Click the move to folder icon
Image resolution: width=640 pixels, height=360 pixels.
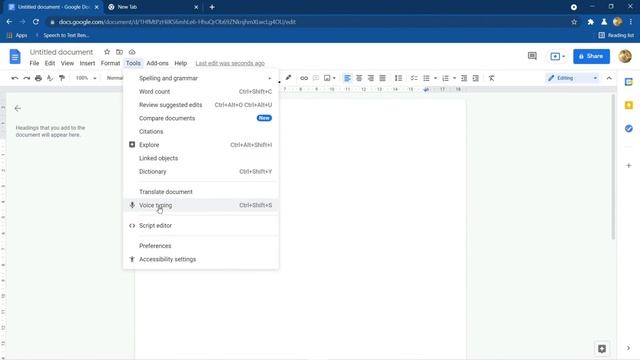(119, 52)
